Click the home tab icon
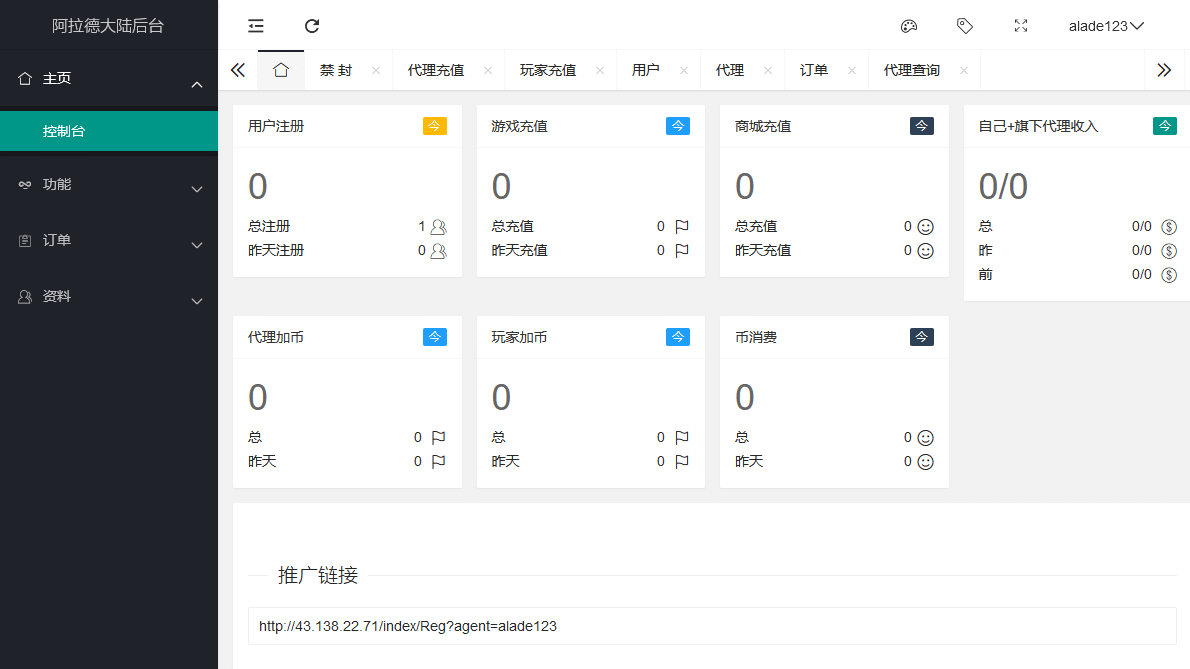 (281, 70)
